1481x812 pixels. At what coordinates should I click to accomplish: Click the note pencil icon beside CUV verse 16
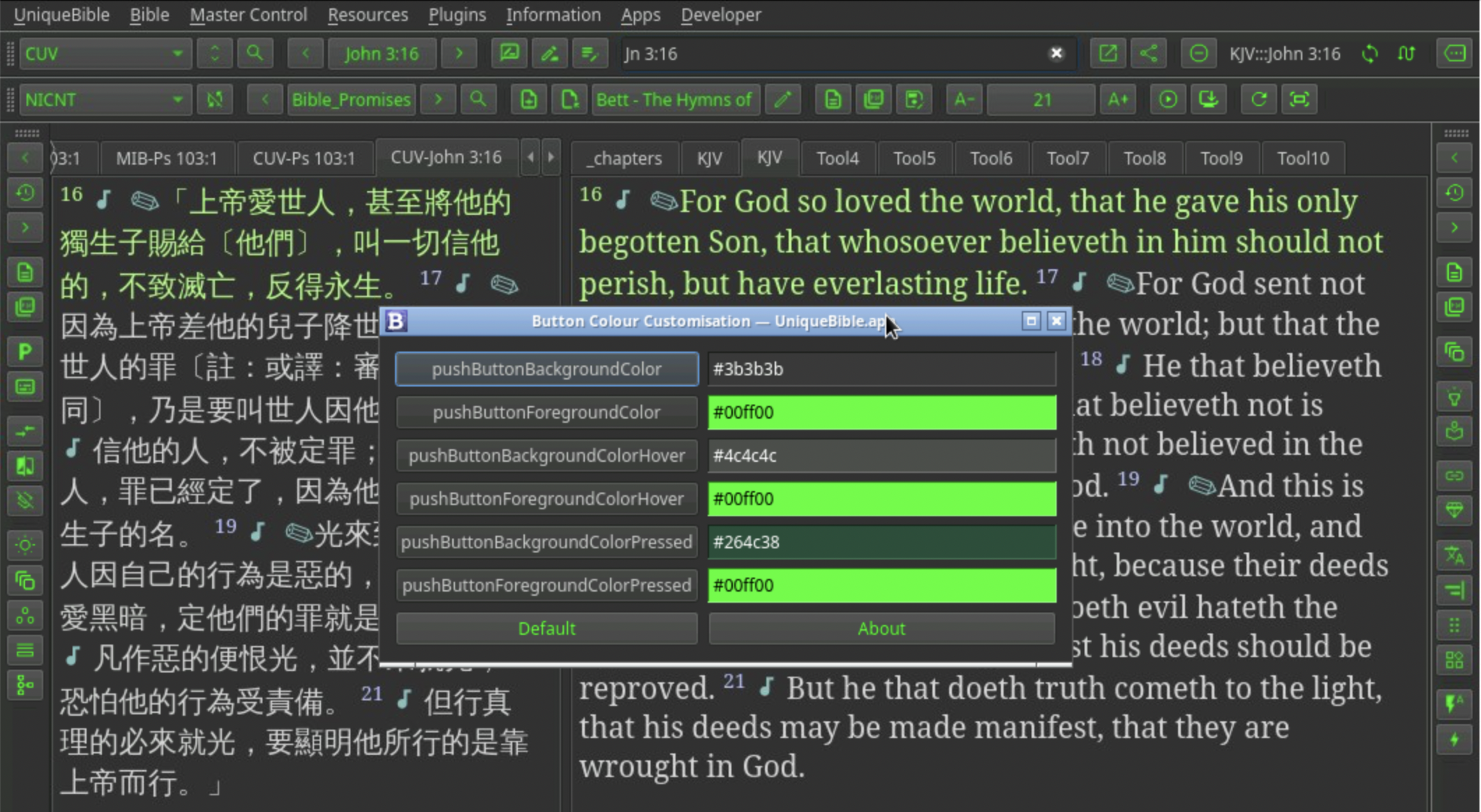point(144,202)
